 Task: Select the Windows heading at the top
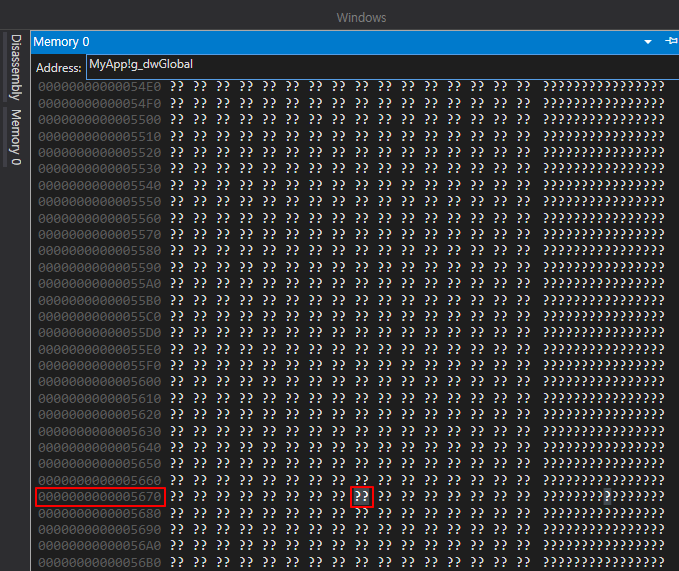[x=361, y=17]
